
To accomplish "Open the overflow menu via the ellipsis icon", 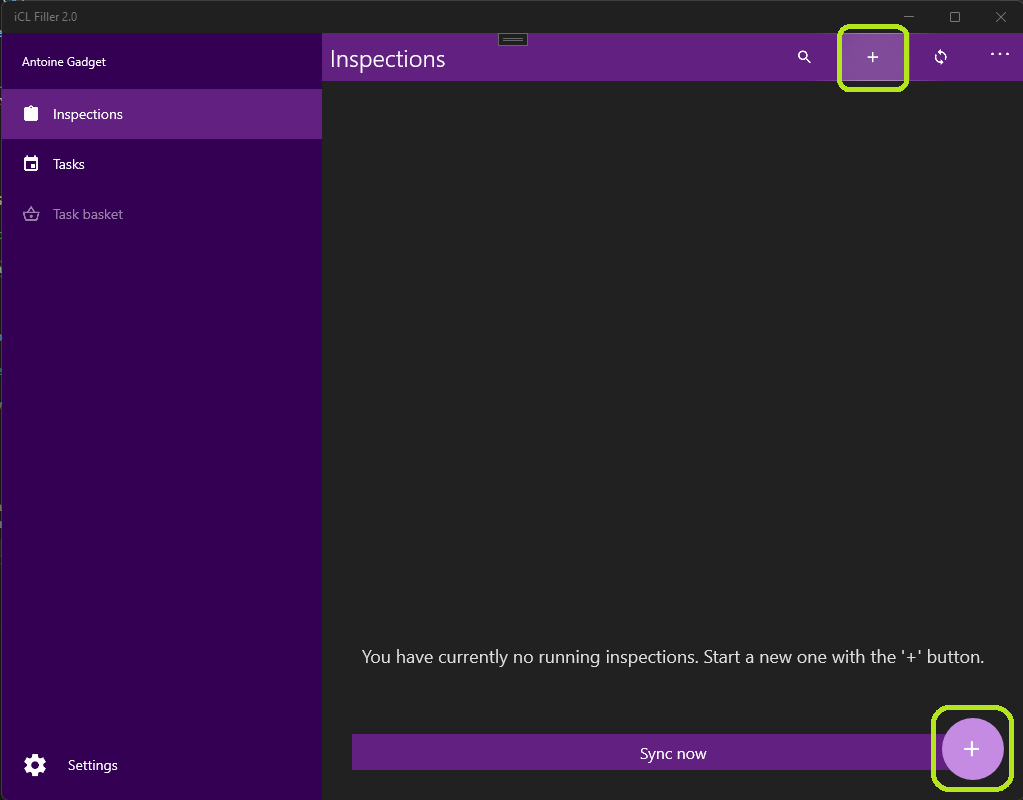I will (x=999, y=57).
